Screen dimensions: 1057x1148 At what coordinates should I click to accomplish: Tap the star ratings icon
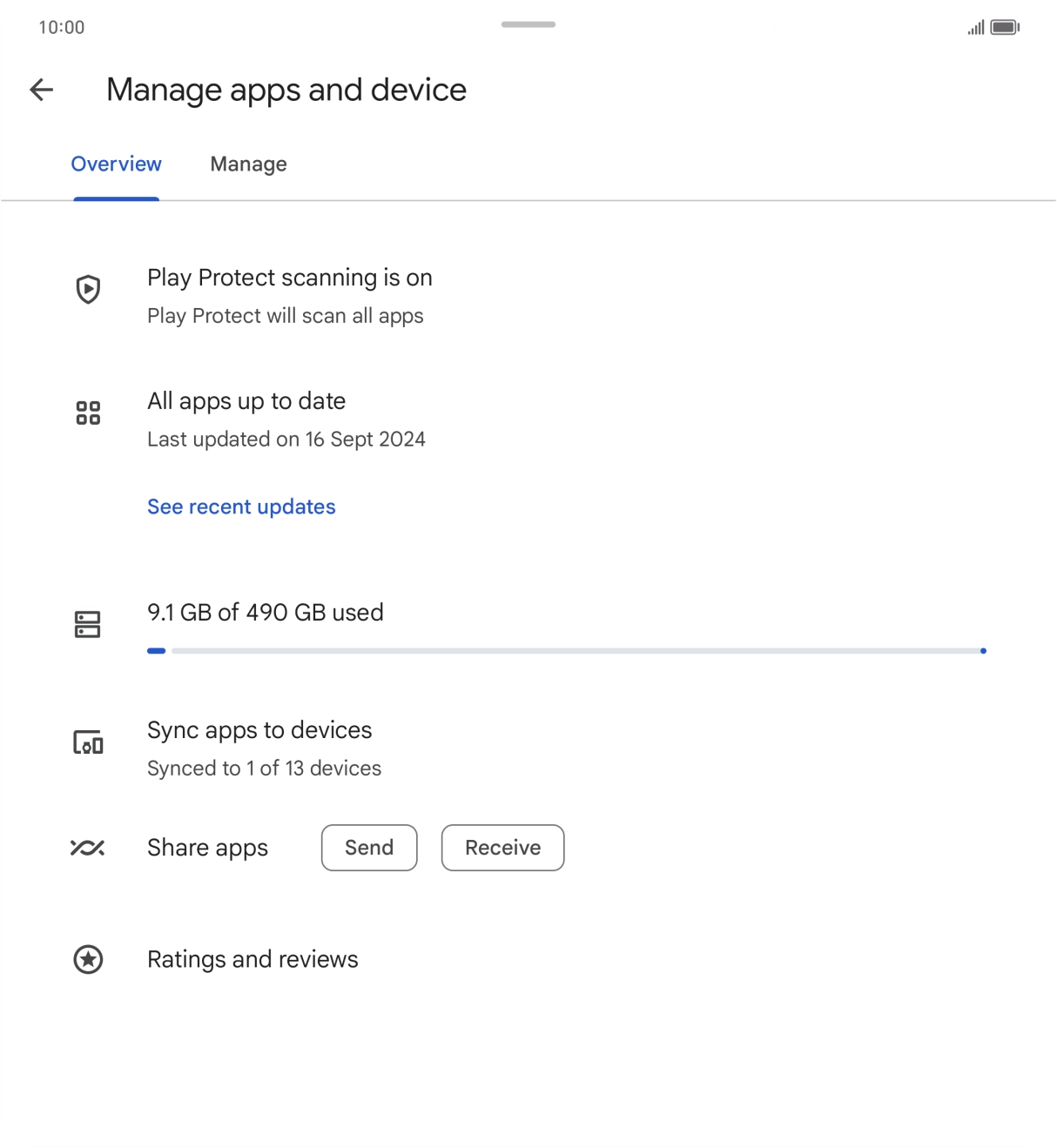pos(88,959)
